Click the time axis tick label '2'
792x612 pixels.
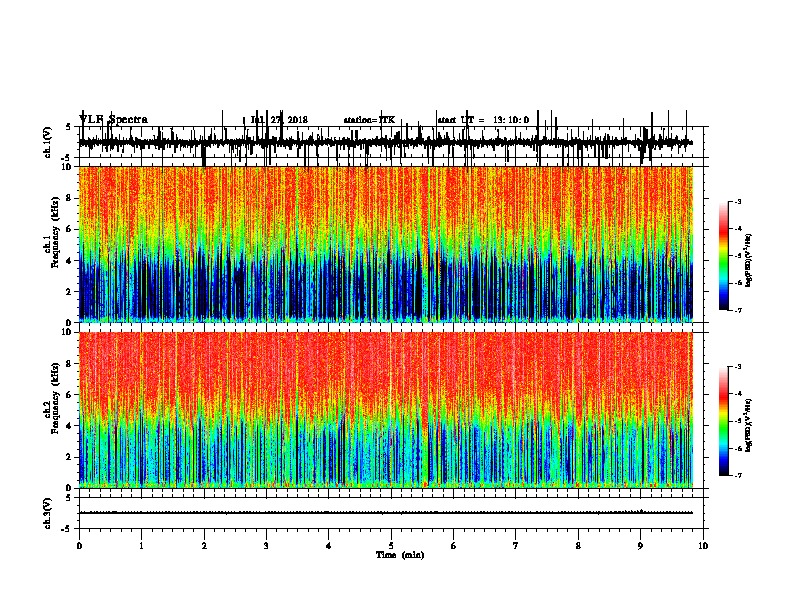[x=204, y=546]
